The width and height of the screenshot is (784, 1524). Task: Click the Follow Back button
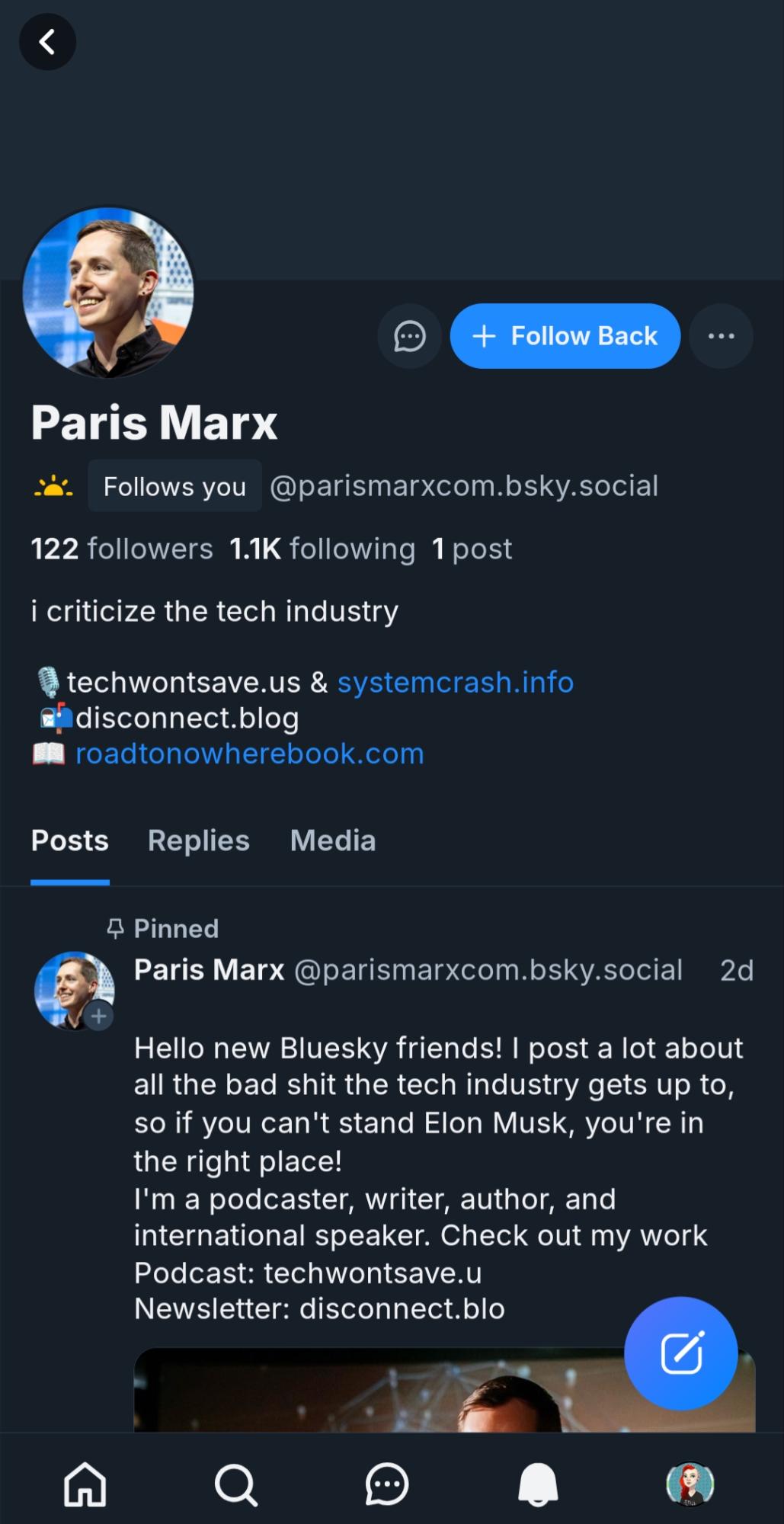565,336
